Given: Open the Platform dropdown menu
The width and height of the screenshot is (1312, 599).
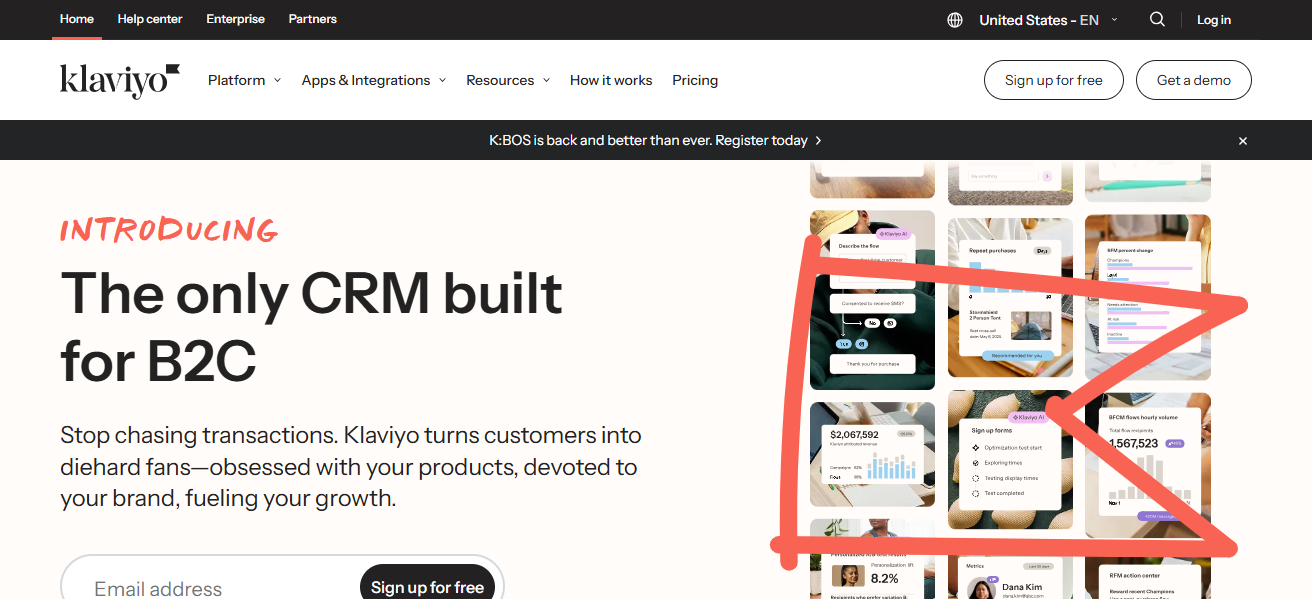Looking at the screenshot, I should click(x=244, y=80).
